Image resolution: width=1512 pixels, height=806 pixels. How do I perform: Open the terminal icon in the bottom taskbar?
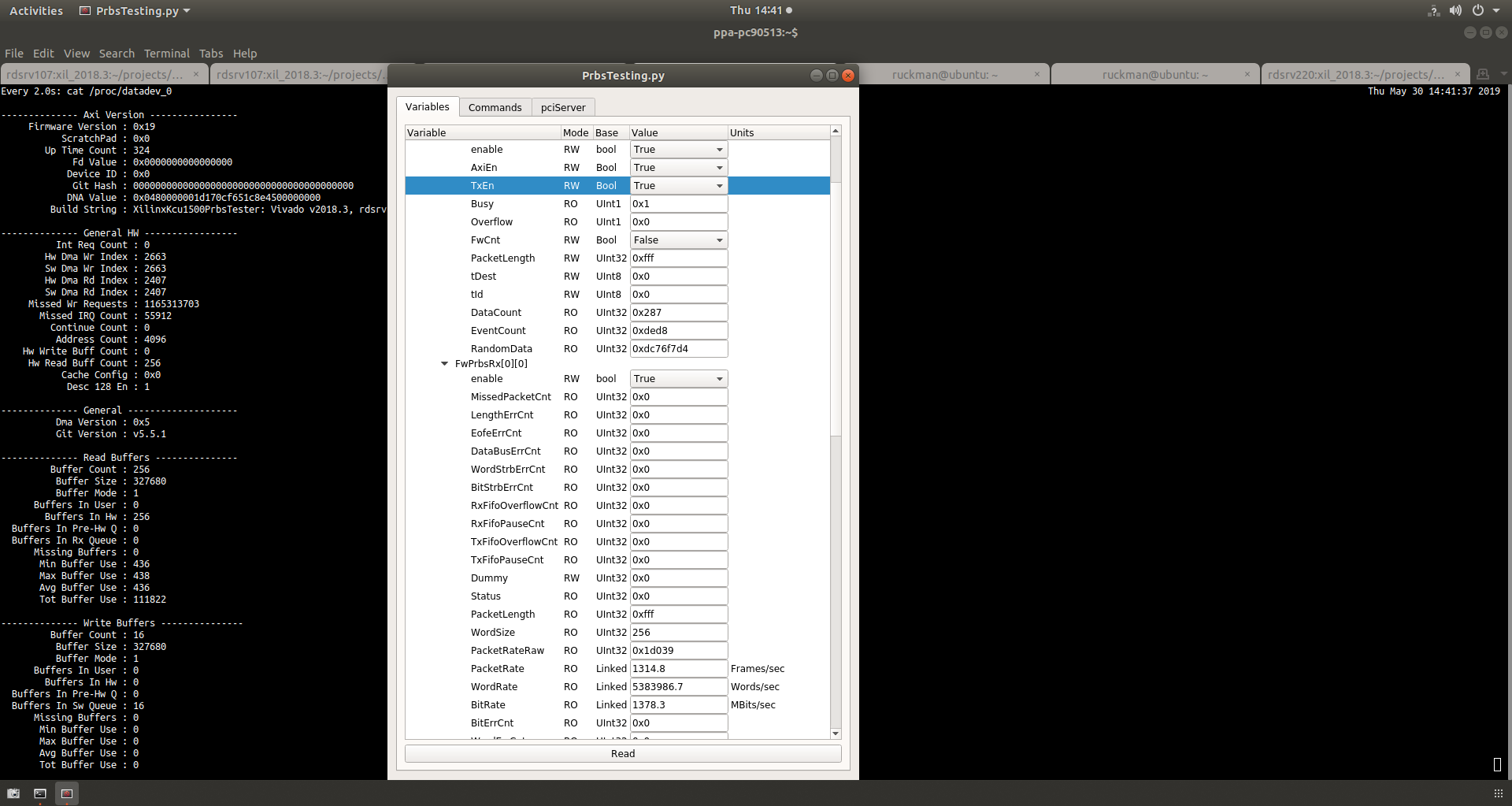coord(40,793)
